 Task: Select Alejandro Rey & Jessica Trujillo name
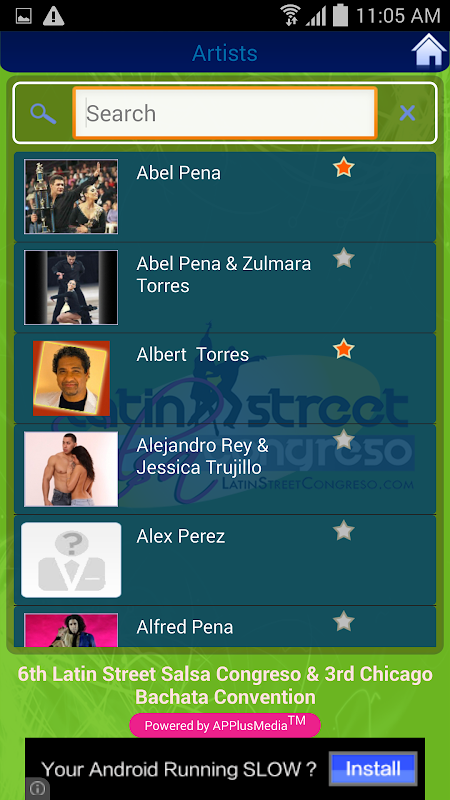203,457
